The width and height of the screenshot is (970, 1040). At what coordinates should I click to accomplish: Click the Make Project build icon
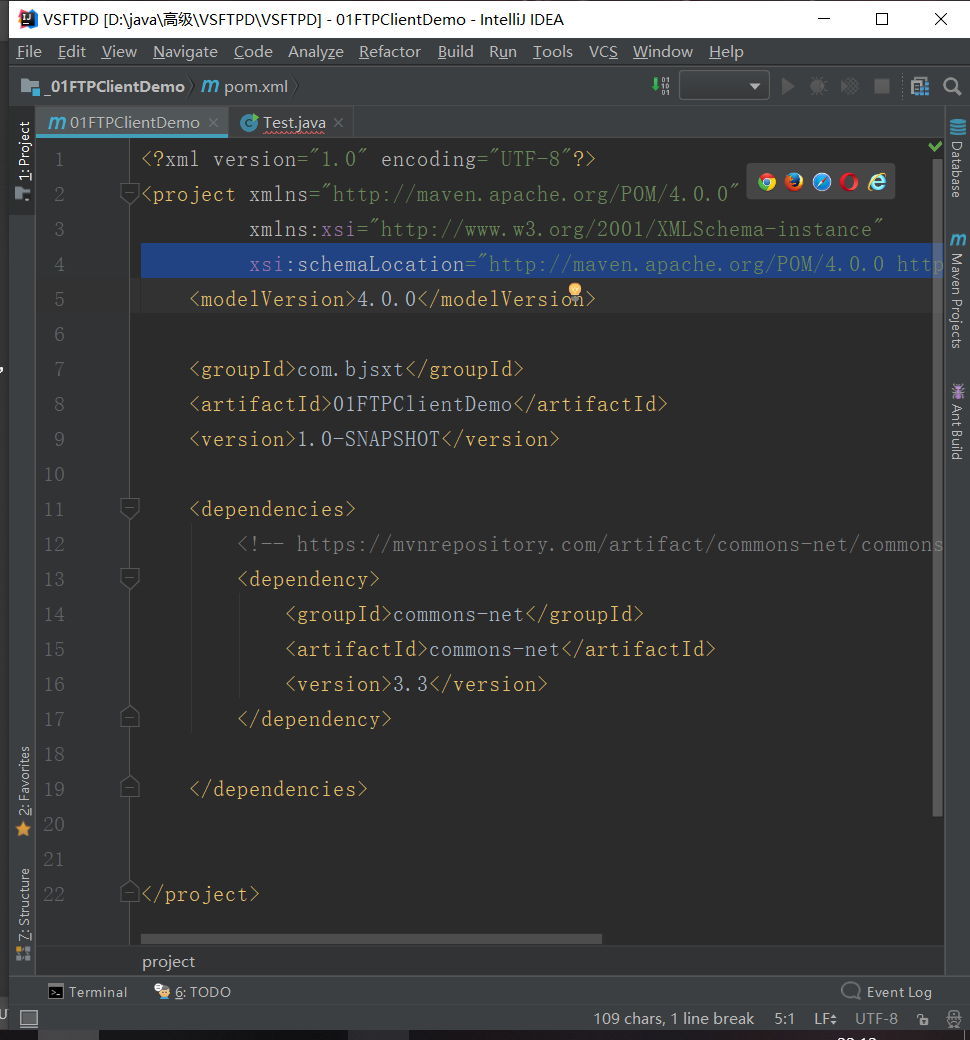(661, 86)
